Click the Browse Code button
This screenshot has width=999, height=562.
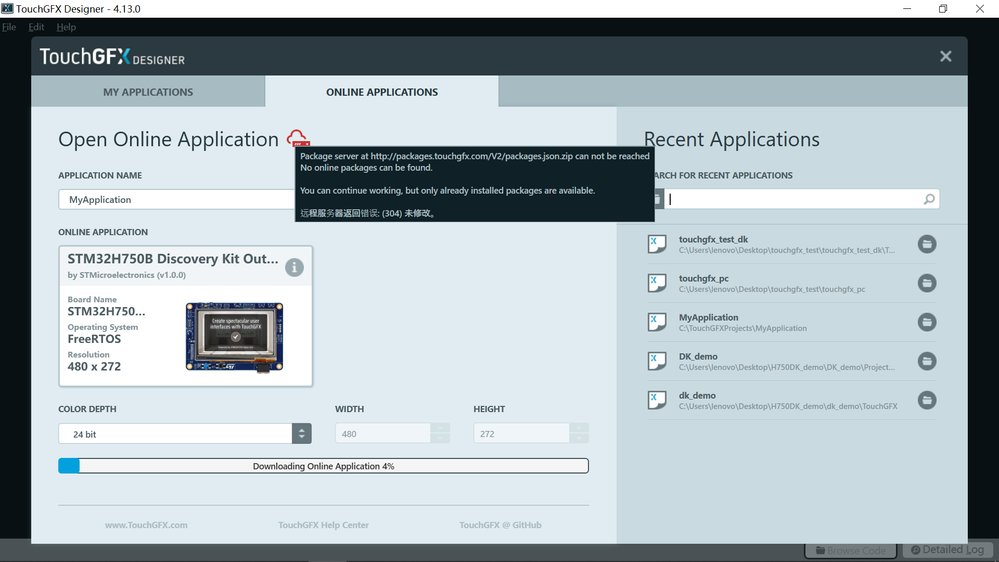tap(851, 550)
